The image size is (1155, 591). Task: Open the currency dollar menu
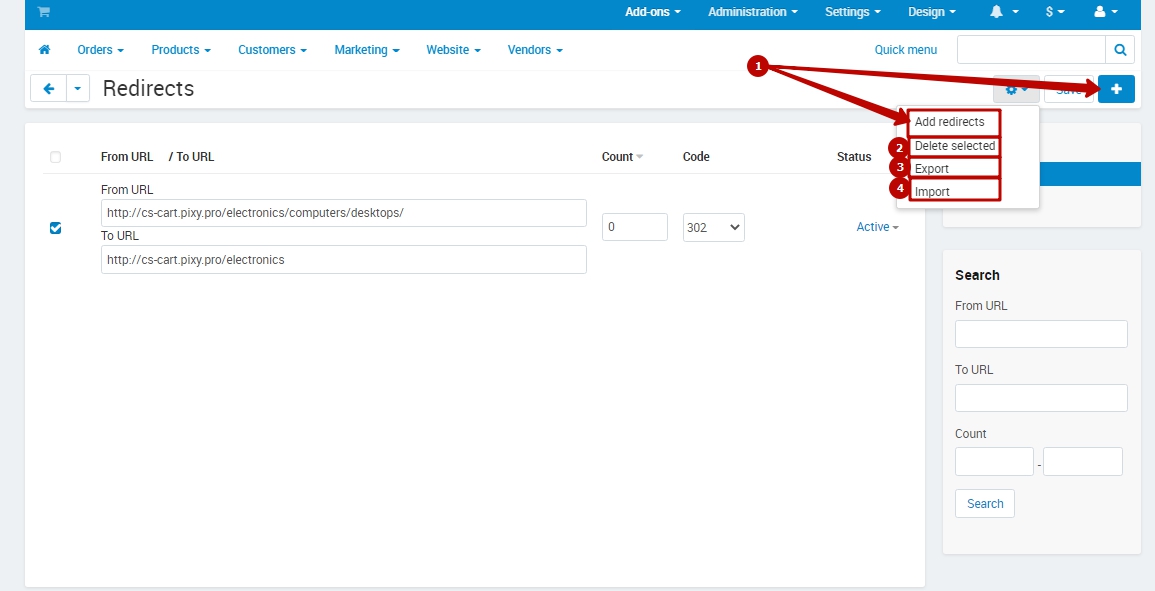[x=1055, y=12]
